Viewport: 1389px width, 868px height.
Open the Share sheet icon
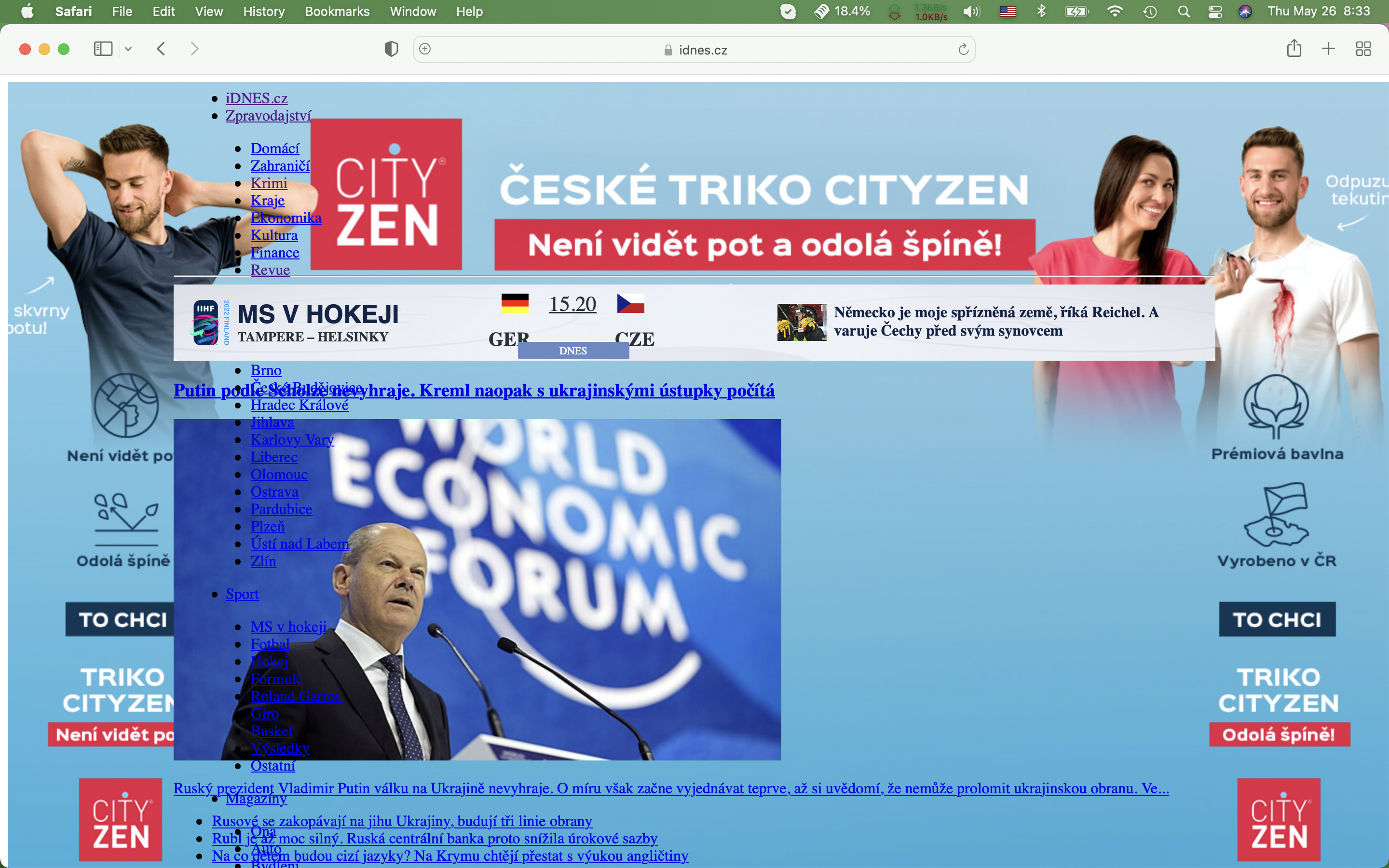tap(1294, 48)
